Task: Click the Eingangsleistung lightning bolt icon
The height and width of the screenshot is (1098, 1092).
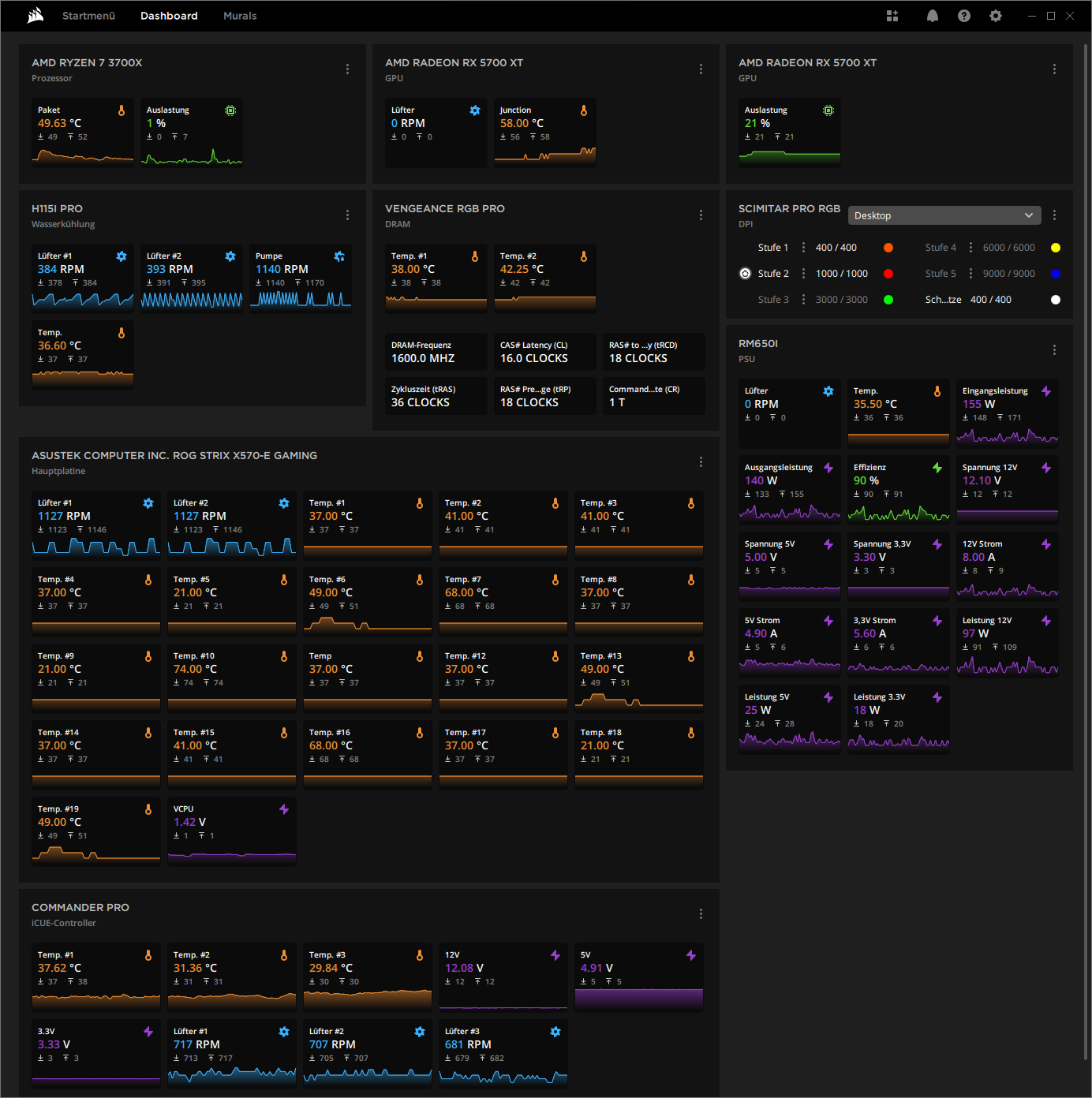Action: pyautogui.click(x=1046, y=392)
